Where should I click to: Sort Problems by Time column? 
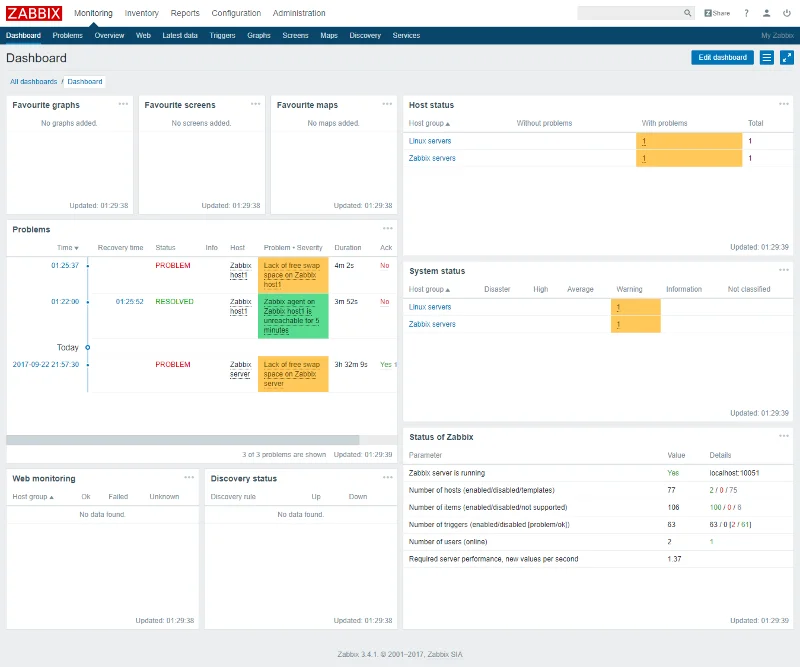coord(67,248)
